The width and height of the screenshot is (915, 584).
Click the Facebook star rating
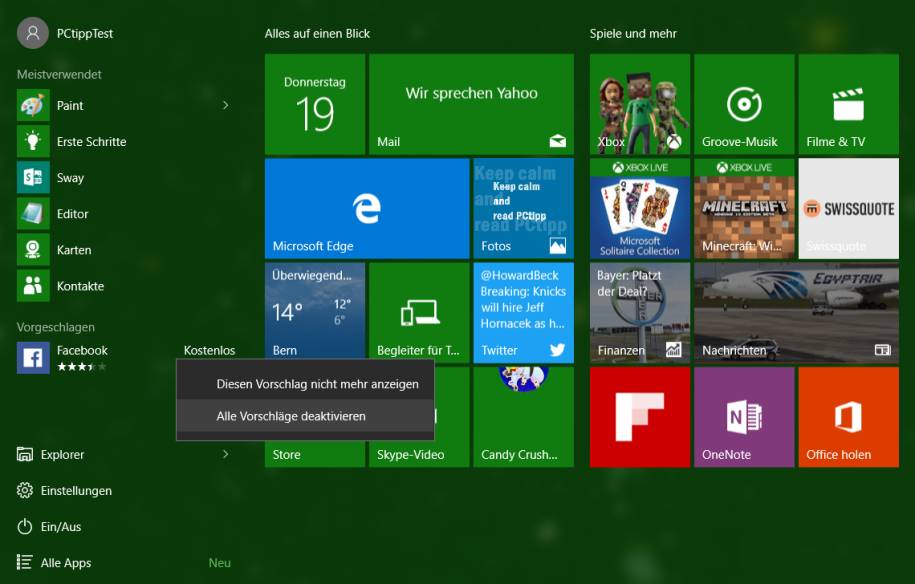tap(82, 366)
